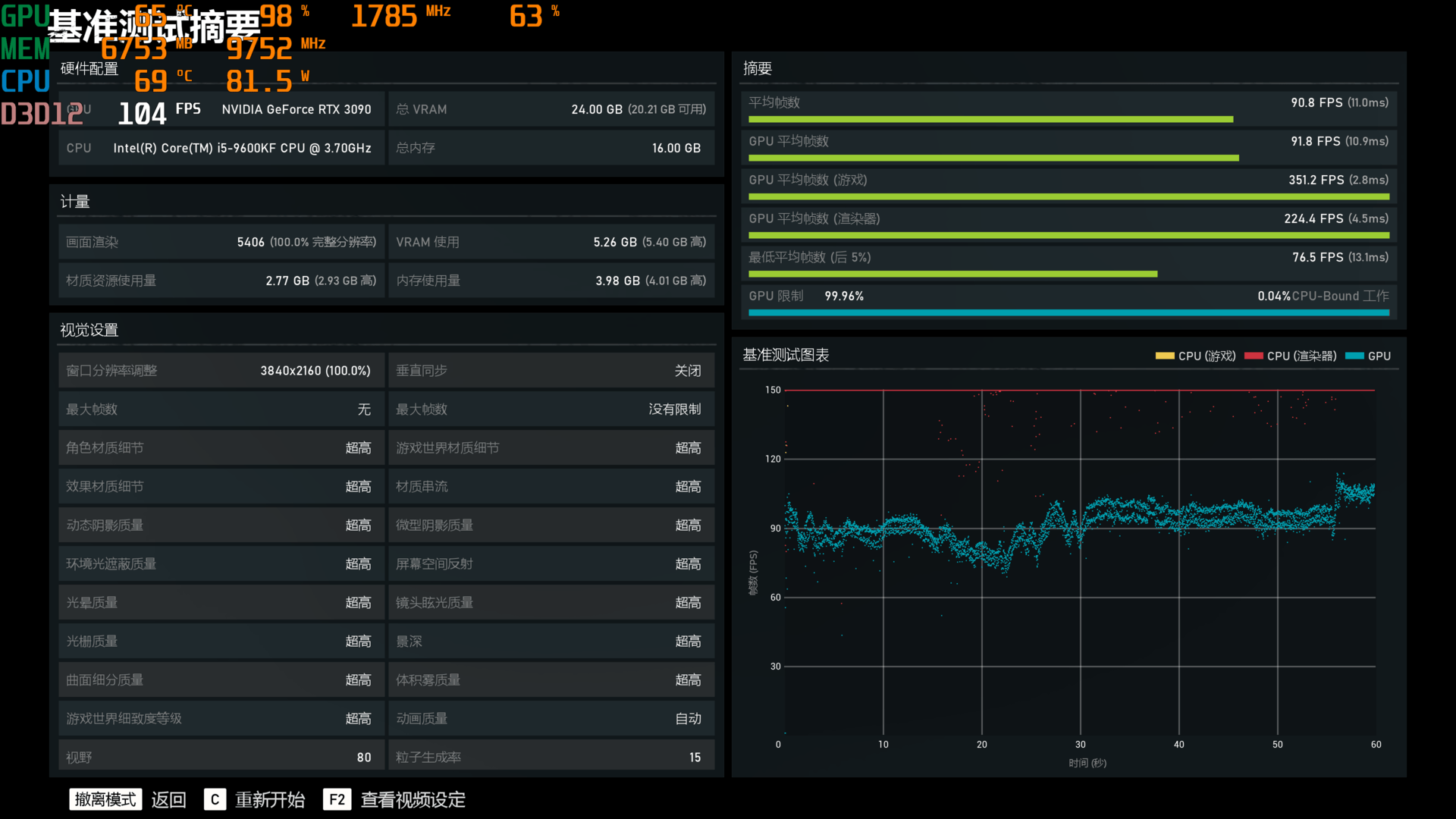
Task: Click the 材质串流 row
Action: (551, 487)
